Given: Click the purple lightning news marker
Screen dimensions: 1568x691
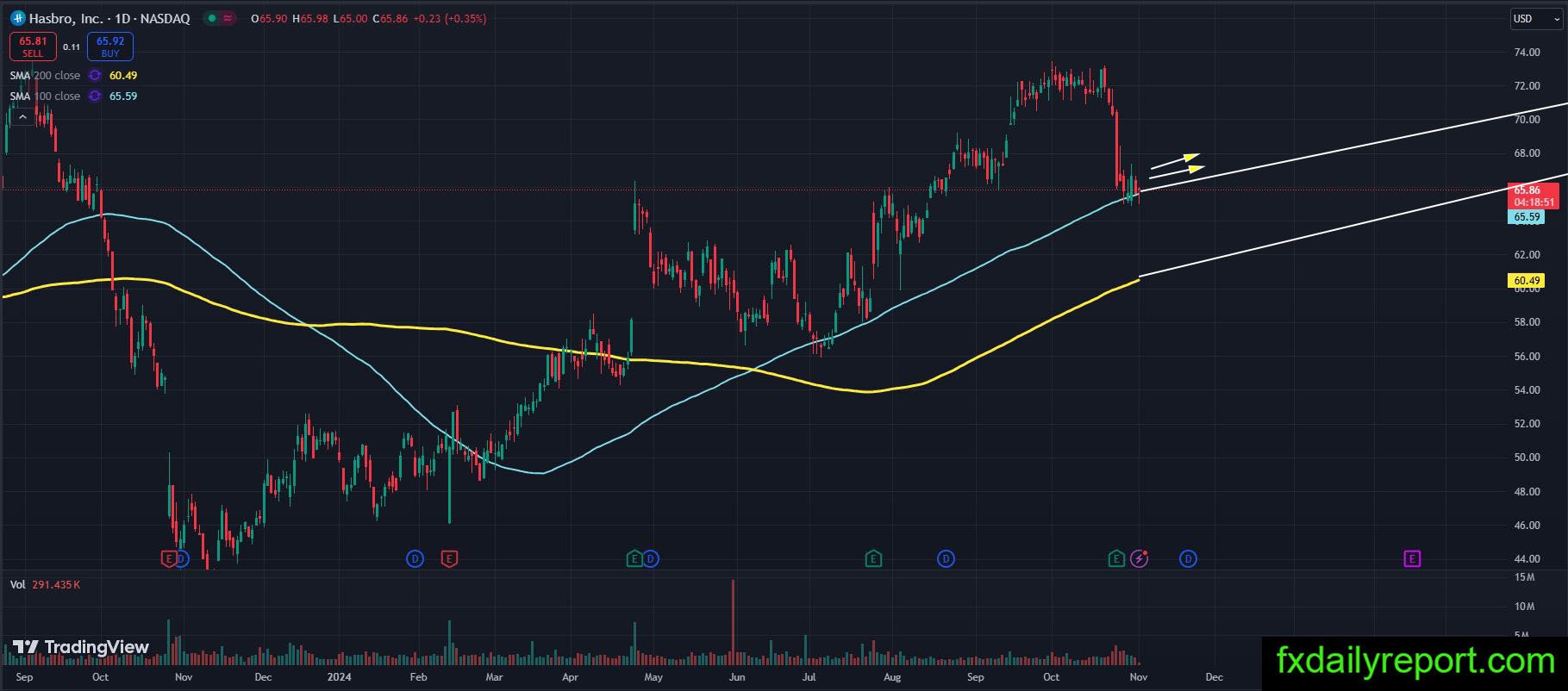Looking at the screenshot, I should 1140,559.
